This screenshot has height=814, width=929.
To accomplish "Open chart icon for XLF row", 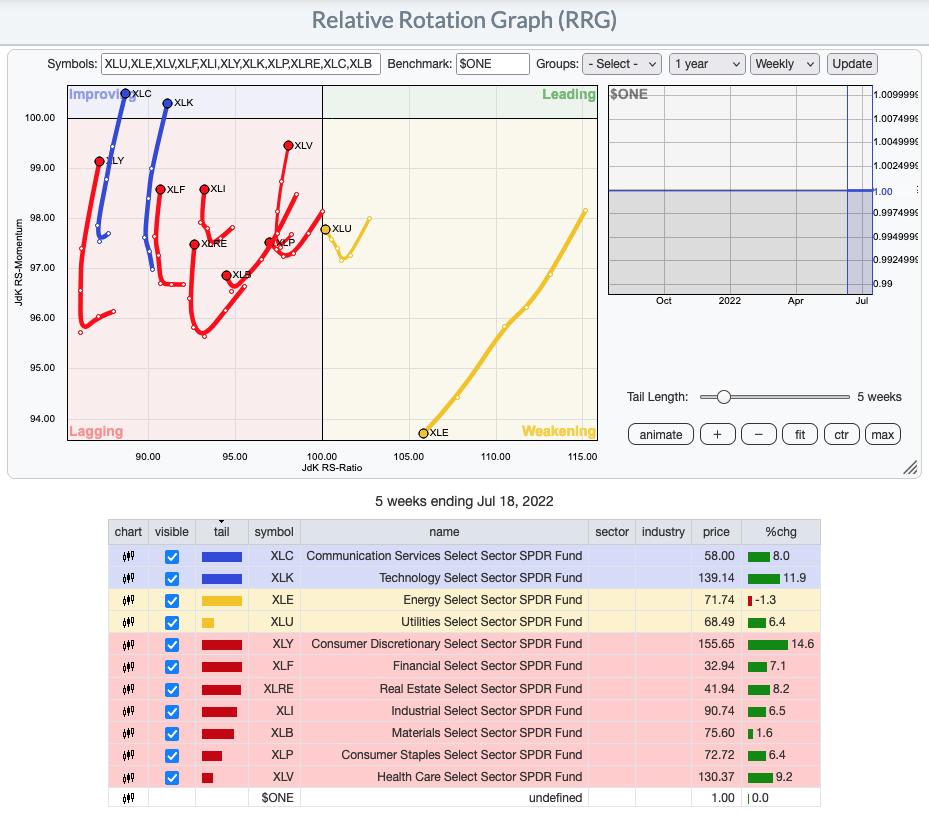I will [128, 666].
